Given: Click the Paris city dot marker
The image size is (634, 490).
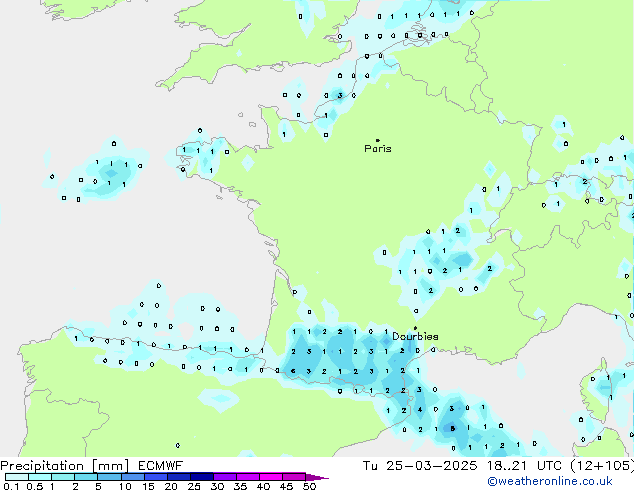Looking at the screenshot, I should (378, 140).
